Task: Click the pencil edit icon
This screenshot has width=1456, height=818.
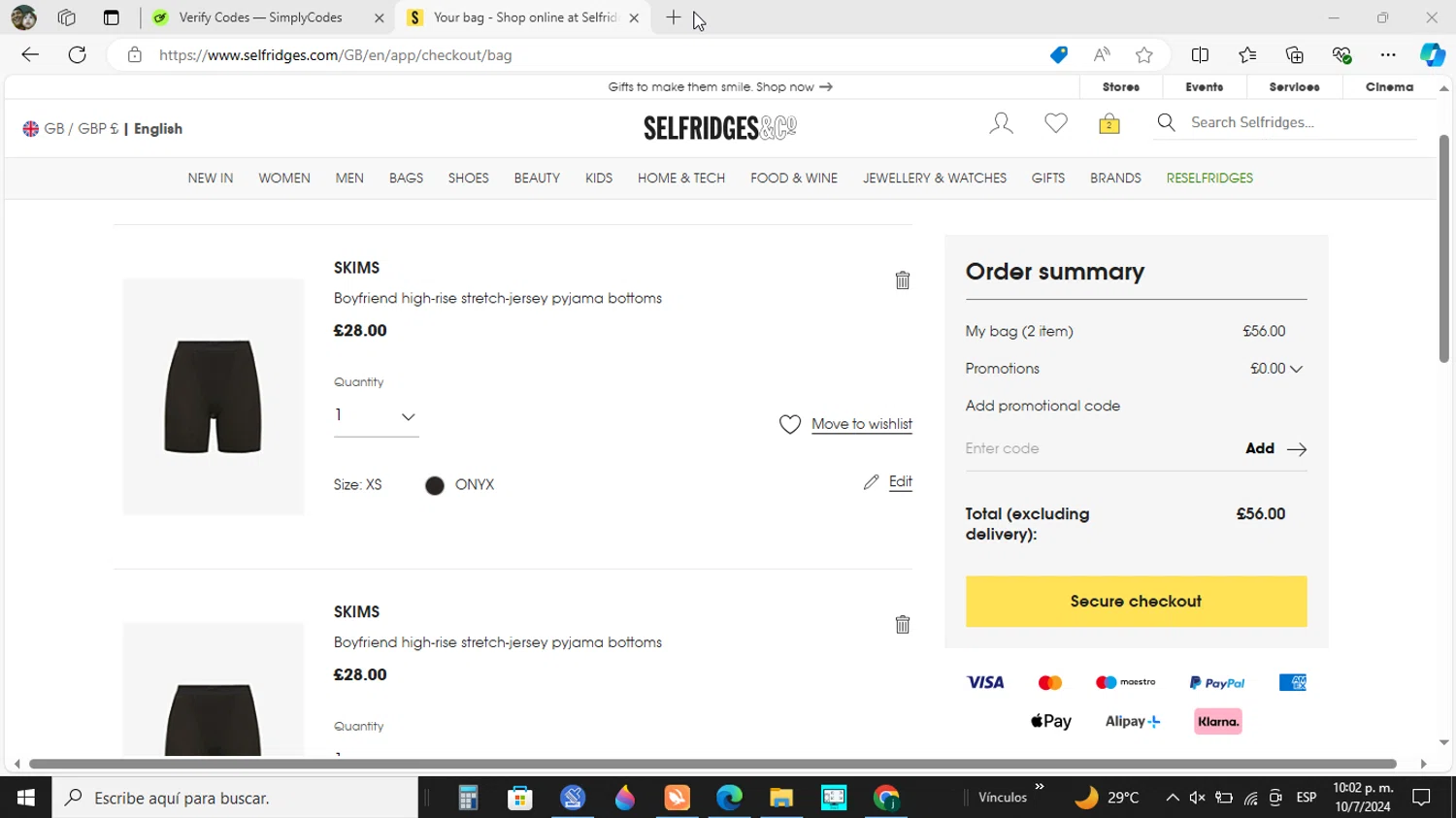Action: [x=872, y=482]
